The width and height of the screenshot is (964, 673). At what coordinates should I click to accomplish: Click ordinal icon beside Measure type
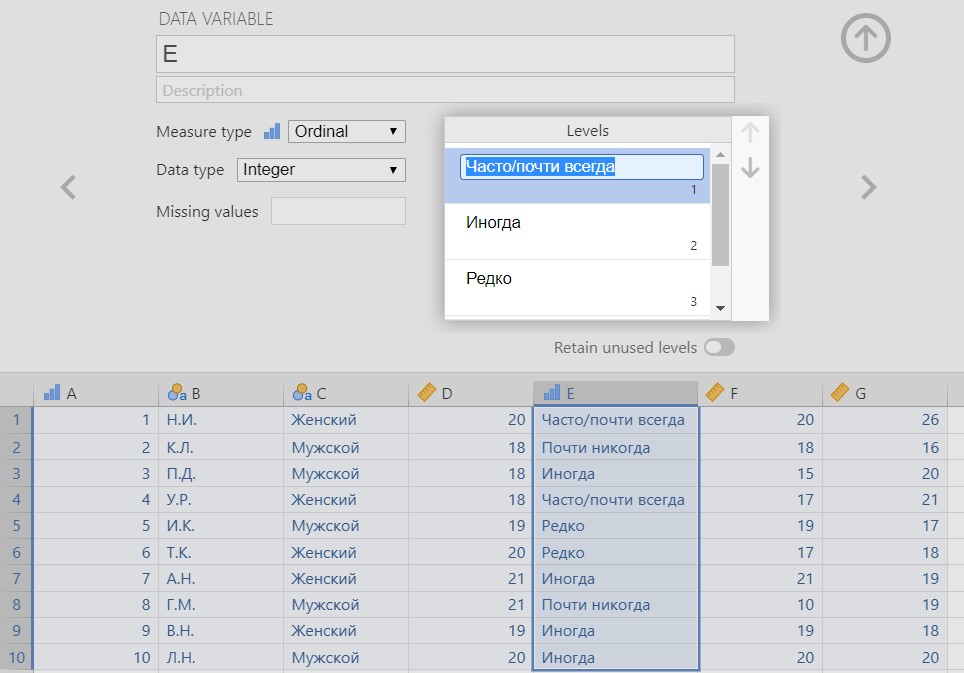[x=272, y=132]
